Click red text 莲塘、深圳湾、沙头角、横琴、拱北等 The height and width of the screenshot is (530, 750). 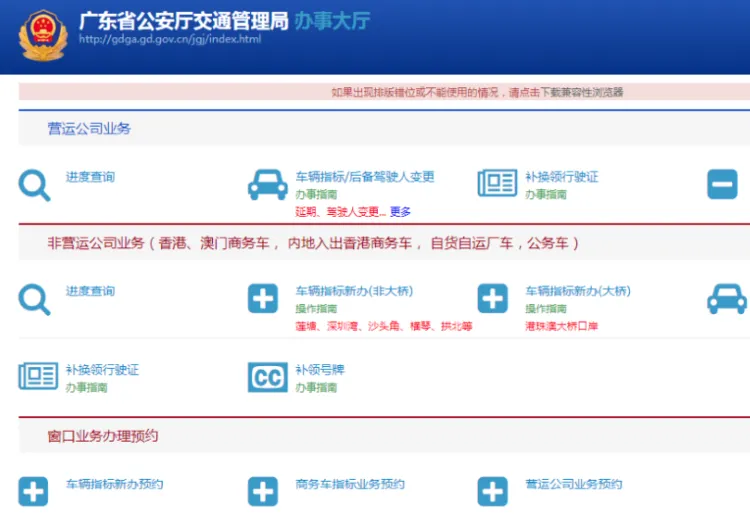pyautogui.click(x=384, y=326)
